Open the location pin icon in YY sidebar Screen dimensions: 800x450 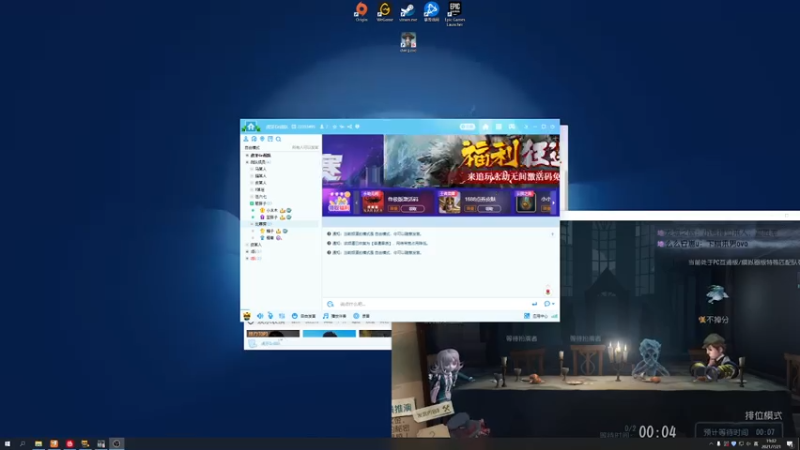point(262,139)
